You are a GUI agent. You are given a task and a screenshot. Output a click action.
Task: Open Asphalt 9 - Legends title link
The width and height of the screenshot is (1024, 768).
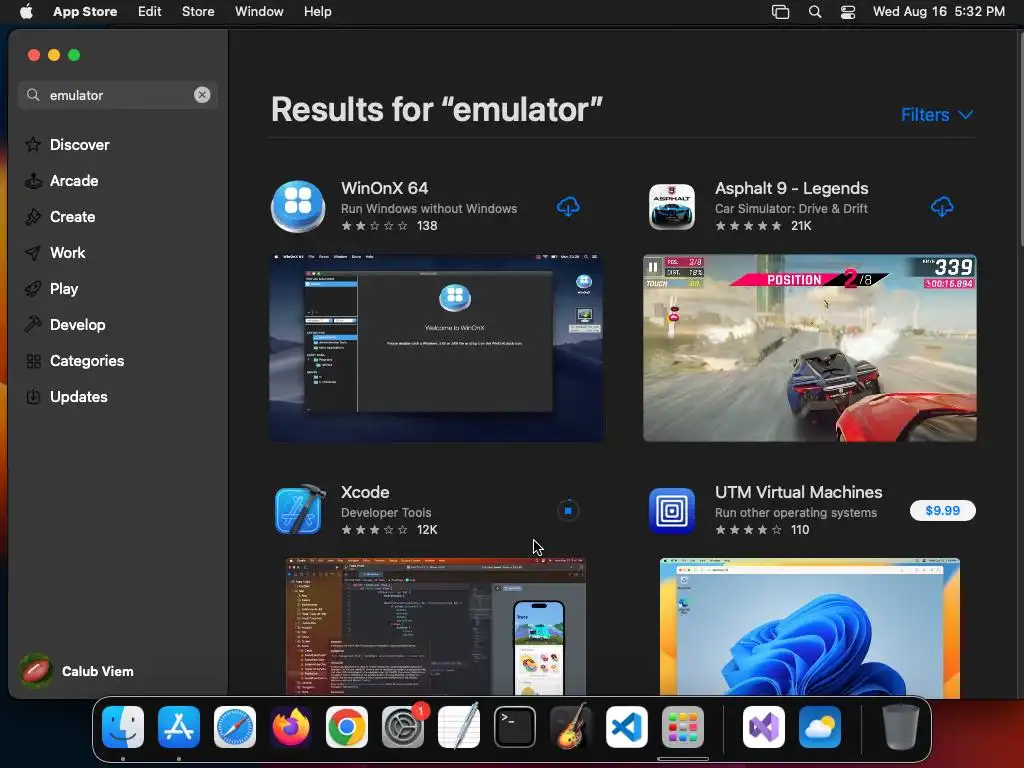[792, 188]
